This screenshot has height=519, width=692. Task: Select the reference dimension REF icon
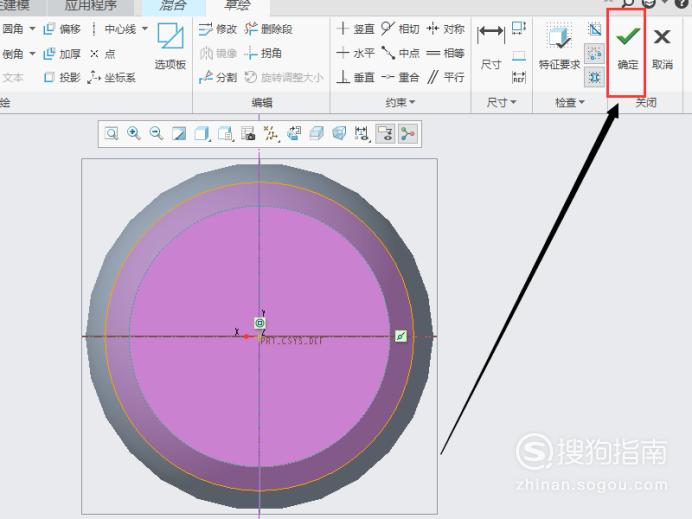(x=519, y=77)
